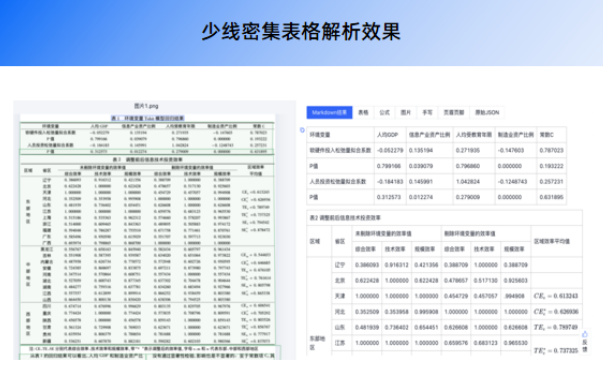The image size is (603, 389).
Task: Open the 原始JSON tab
Action: (x=487, y=113)
